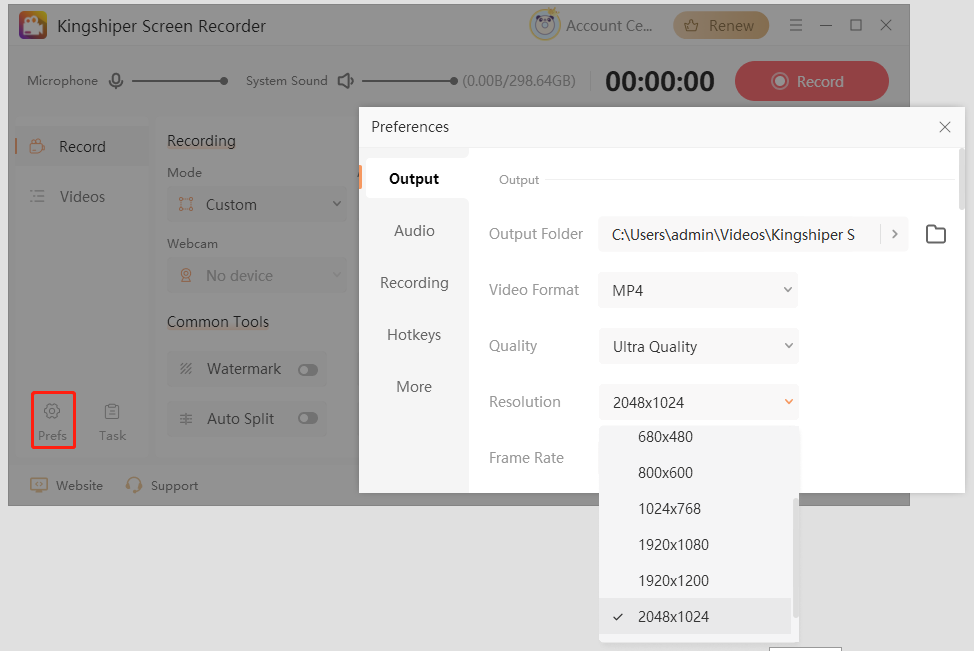Select 1920x1080 from resolution list

[x=673, y=545]
